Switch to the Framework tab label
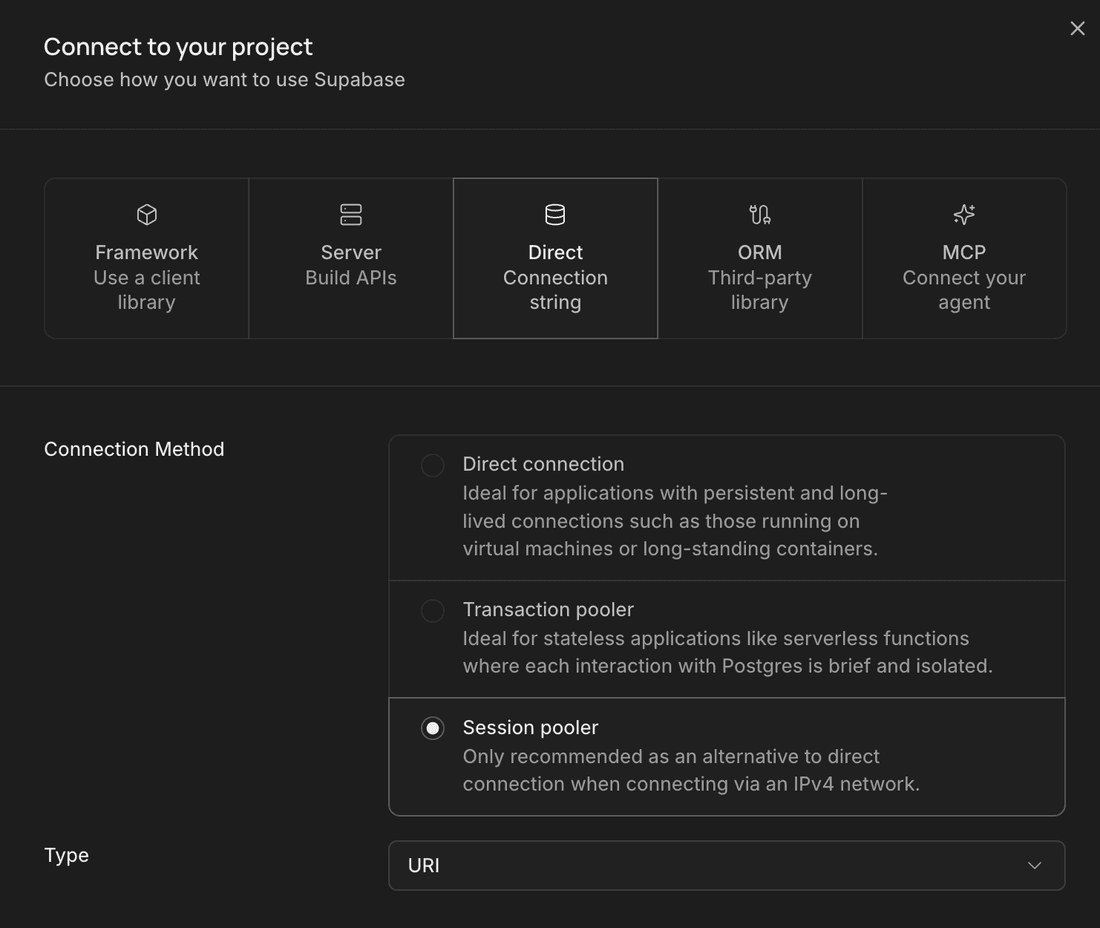1100x928 pixels. point(147,253)
